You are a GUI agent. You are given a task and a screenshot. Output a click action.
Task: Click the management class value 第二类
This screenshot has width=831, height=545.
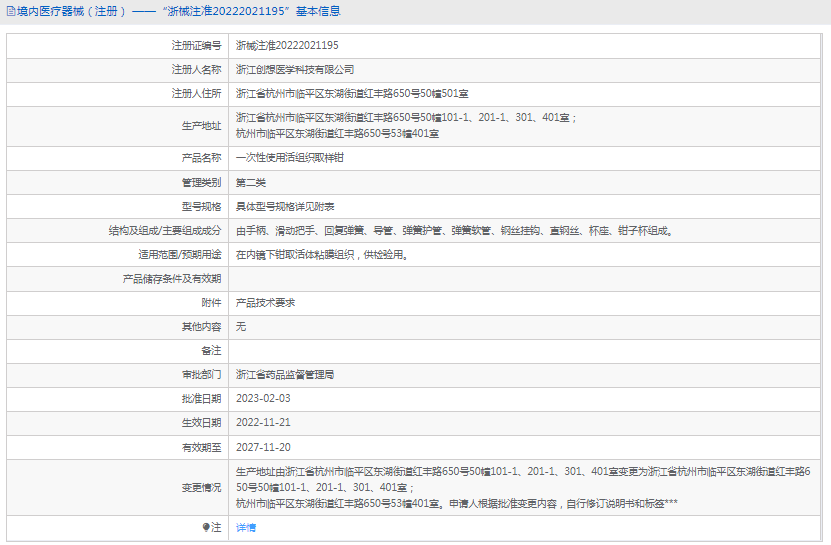click(251, 183)
